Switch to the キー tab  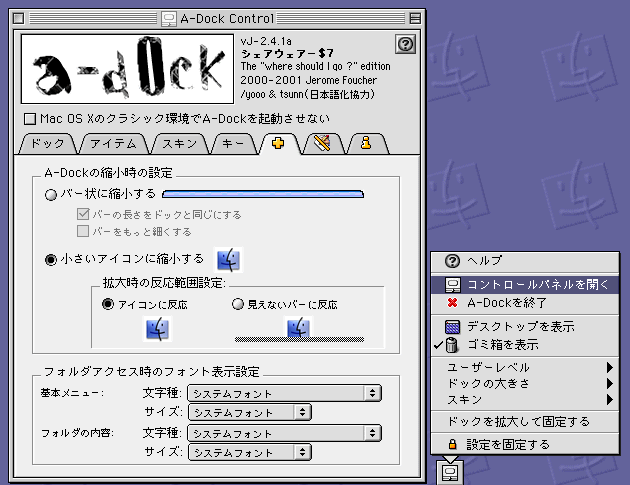tap(233, 144)
